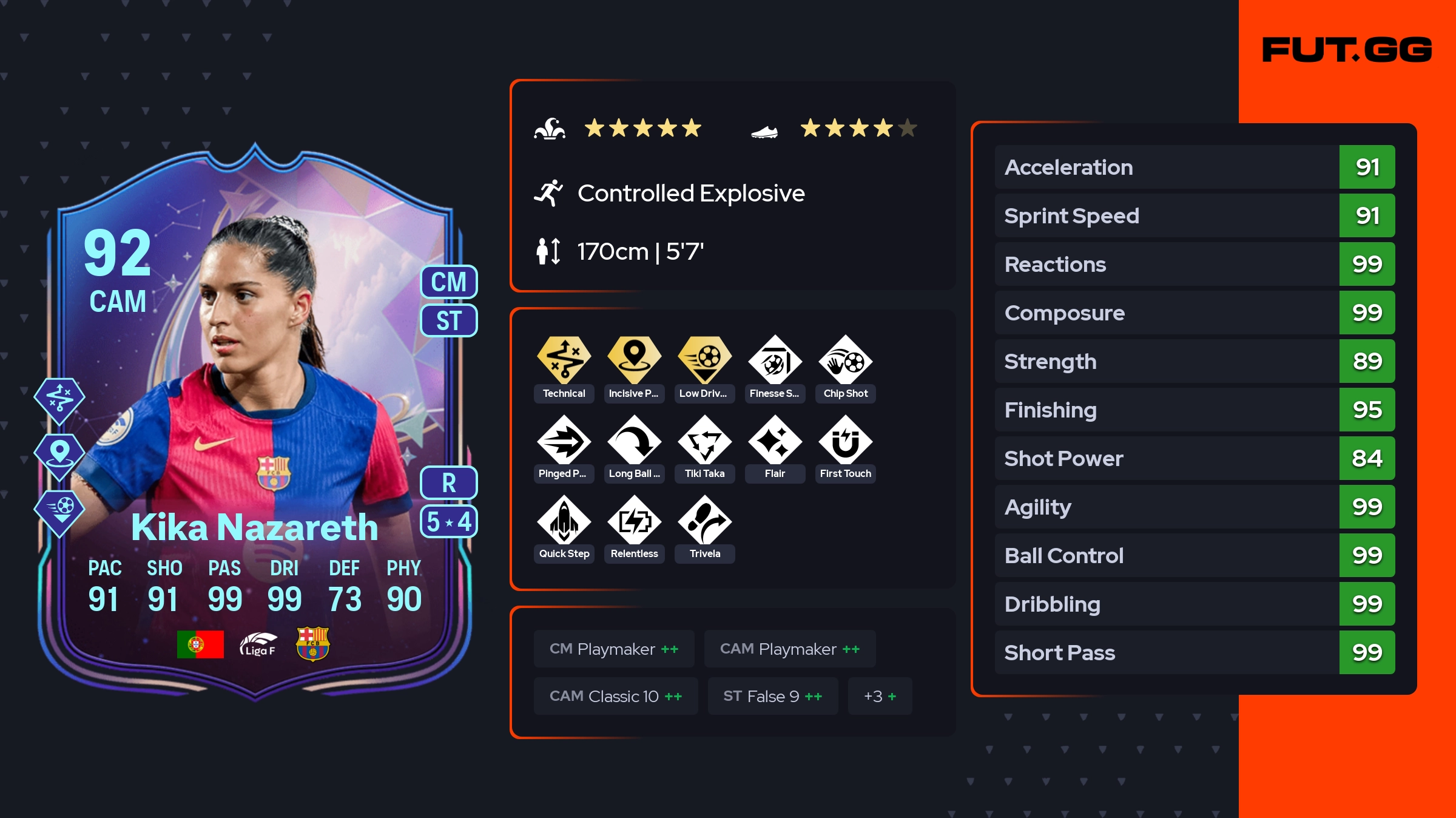The height and width of the screenshot is (818, 1456).
Task: Select the ST False 9 role
Action: point(773,696)
